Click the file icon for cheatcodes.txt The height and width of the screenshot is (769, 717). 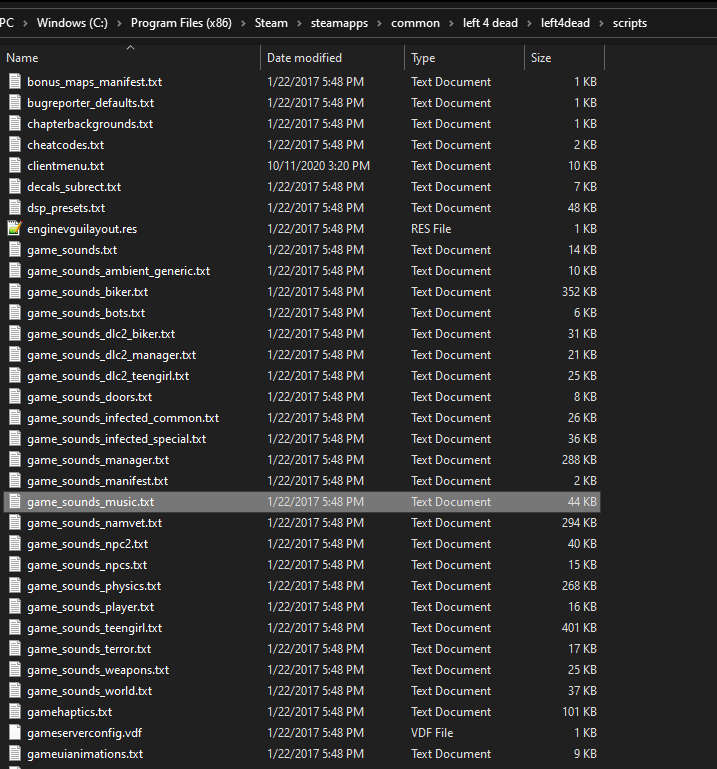click(x=15, y=145)
